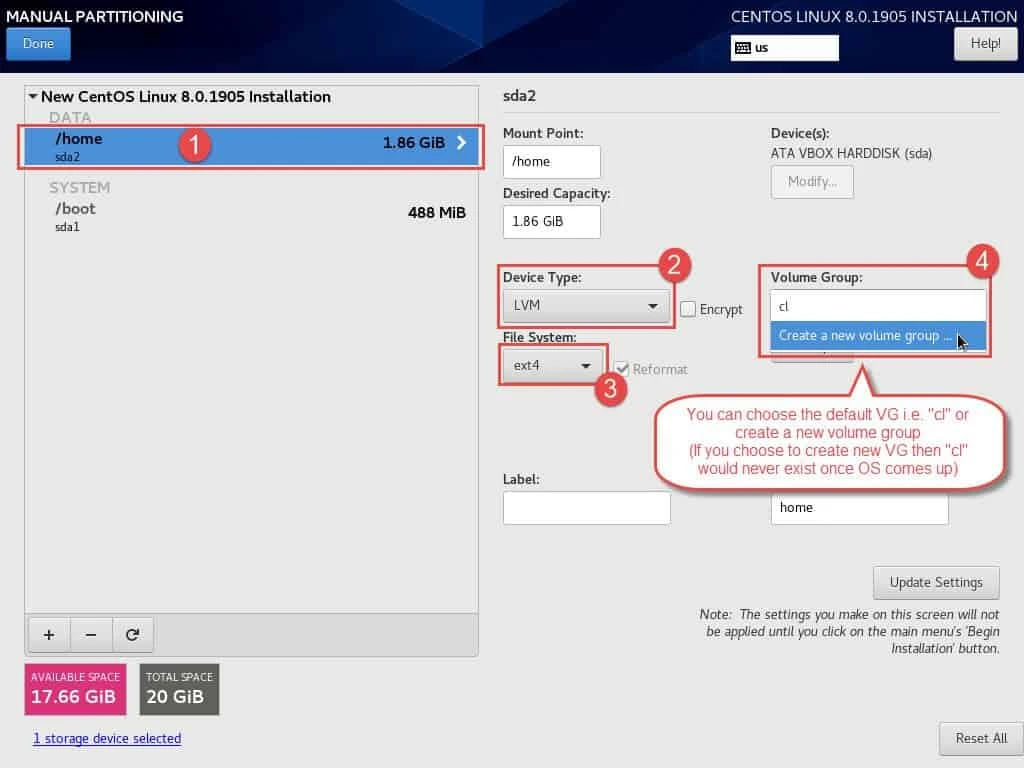Open the "1 storage device selected" link
1024x768 pixels.
coord(107,738)
